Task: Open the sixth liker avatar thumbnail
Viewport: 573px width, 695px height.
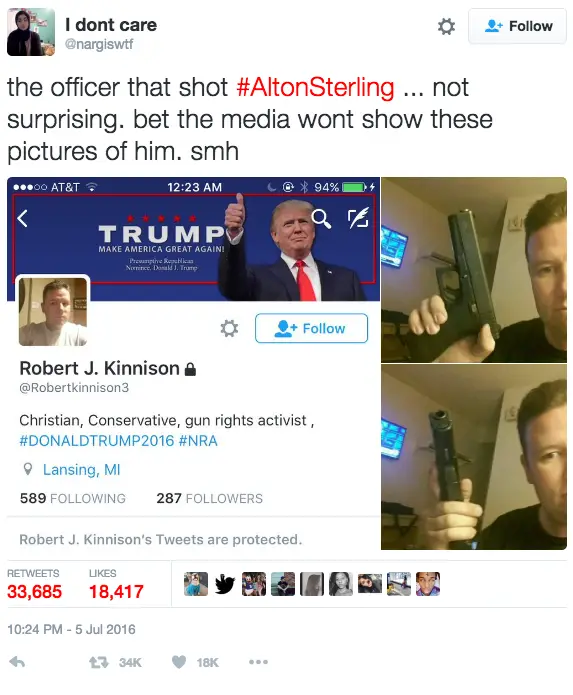Action: coord(341,584)
